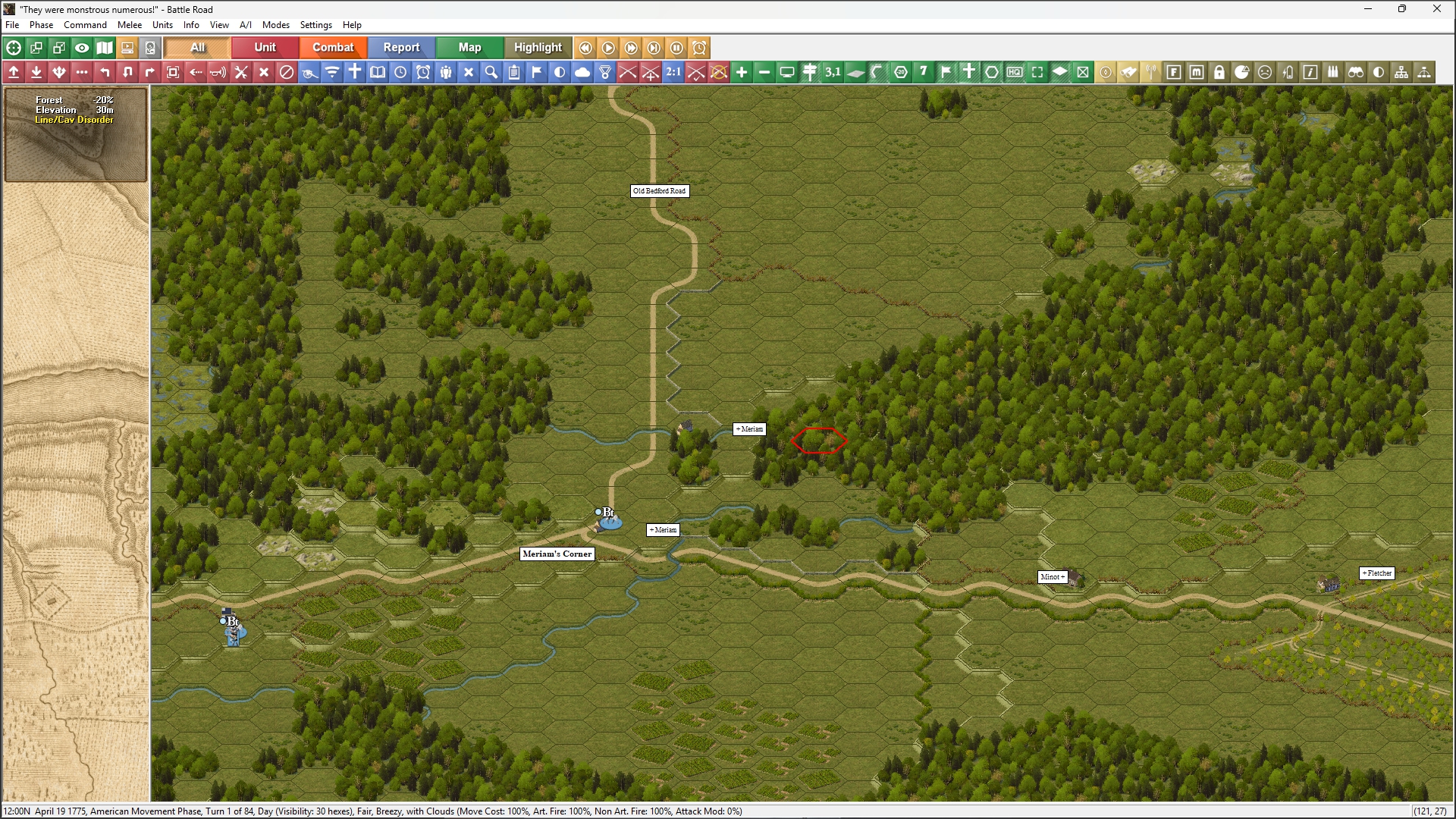Click the turn right arrow icon
This screenshot has height=819, width=1456.
[150, 72]
